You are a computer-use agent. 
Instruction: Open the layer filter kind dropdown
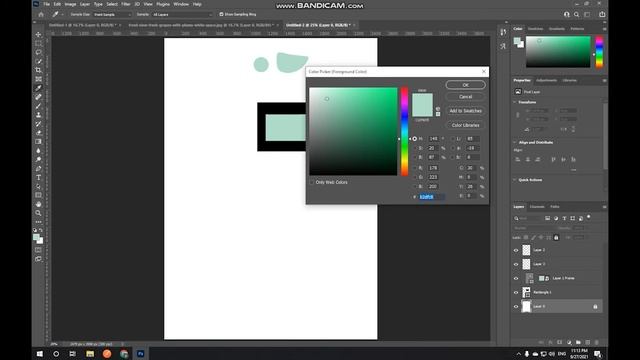point(528,218)
